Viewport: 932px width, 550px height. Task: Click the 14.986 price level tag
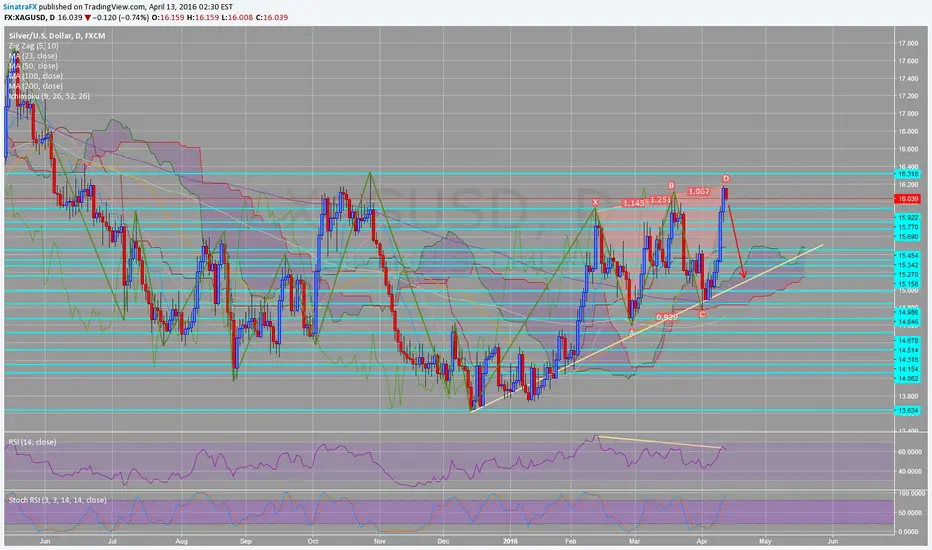907,312
